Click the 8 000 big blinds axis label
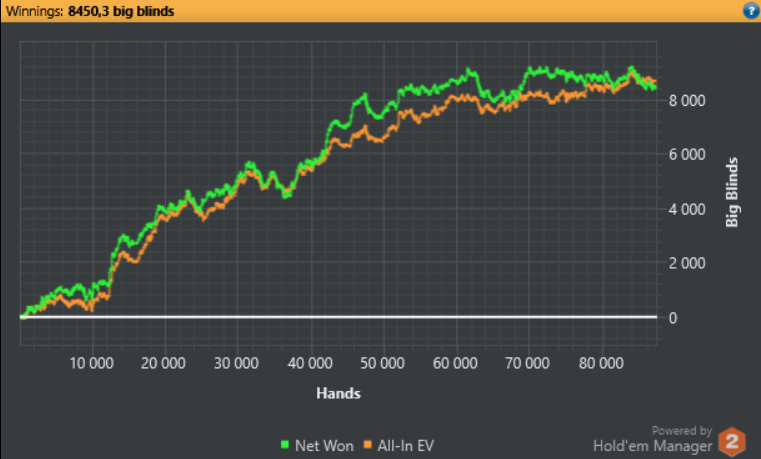The image size is (761, 459). tap(687, 101)
